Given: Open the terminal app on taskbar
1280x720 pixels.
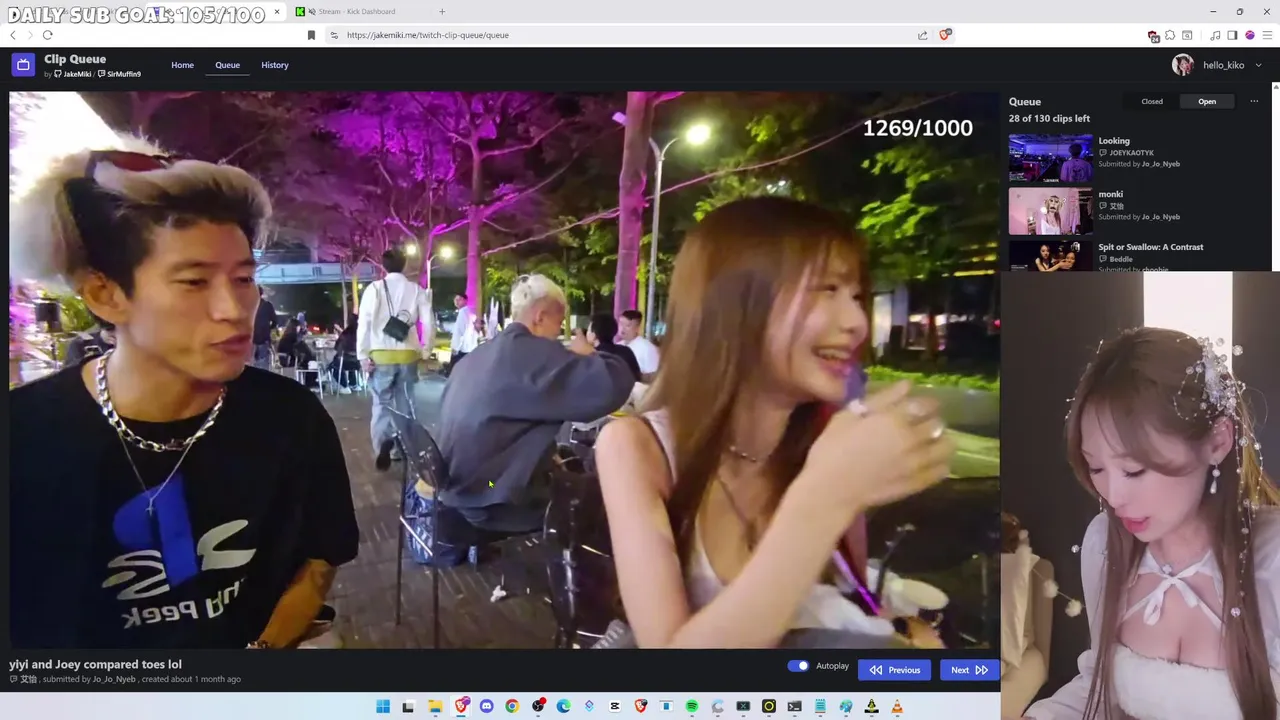Looking at the screenshot, I should (794, 707).
